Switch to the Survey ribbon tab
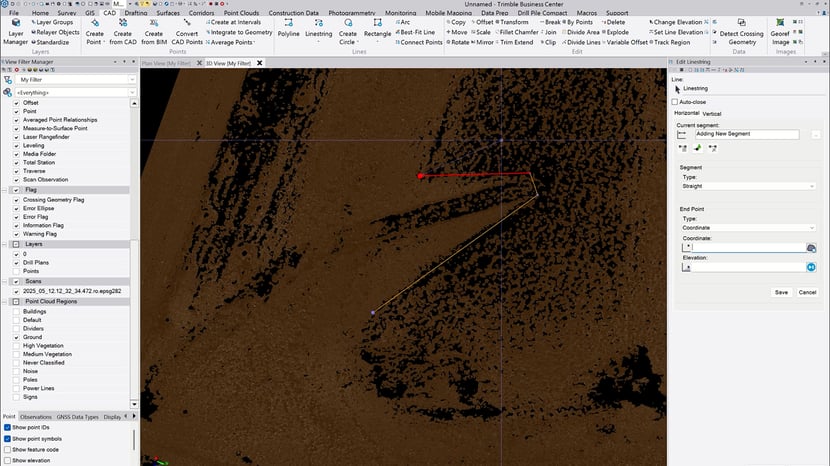 [67, 13]
